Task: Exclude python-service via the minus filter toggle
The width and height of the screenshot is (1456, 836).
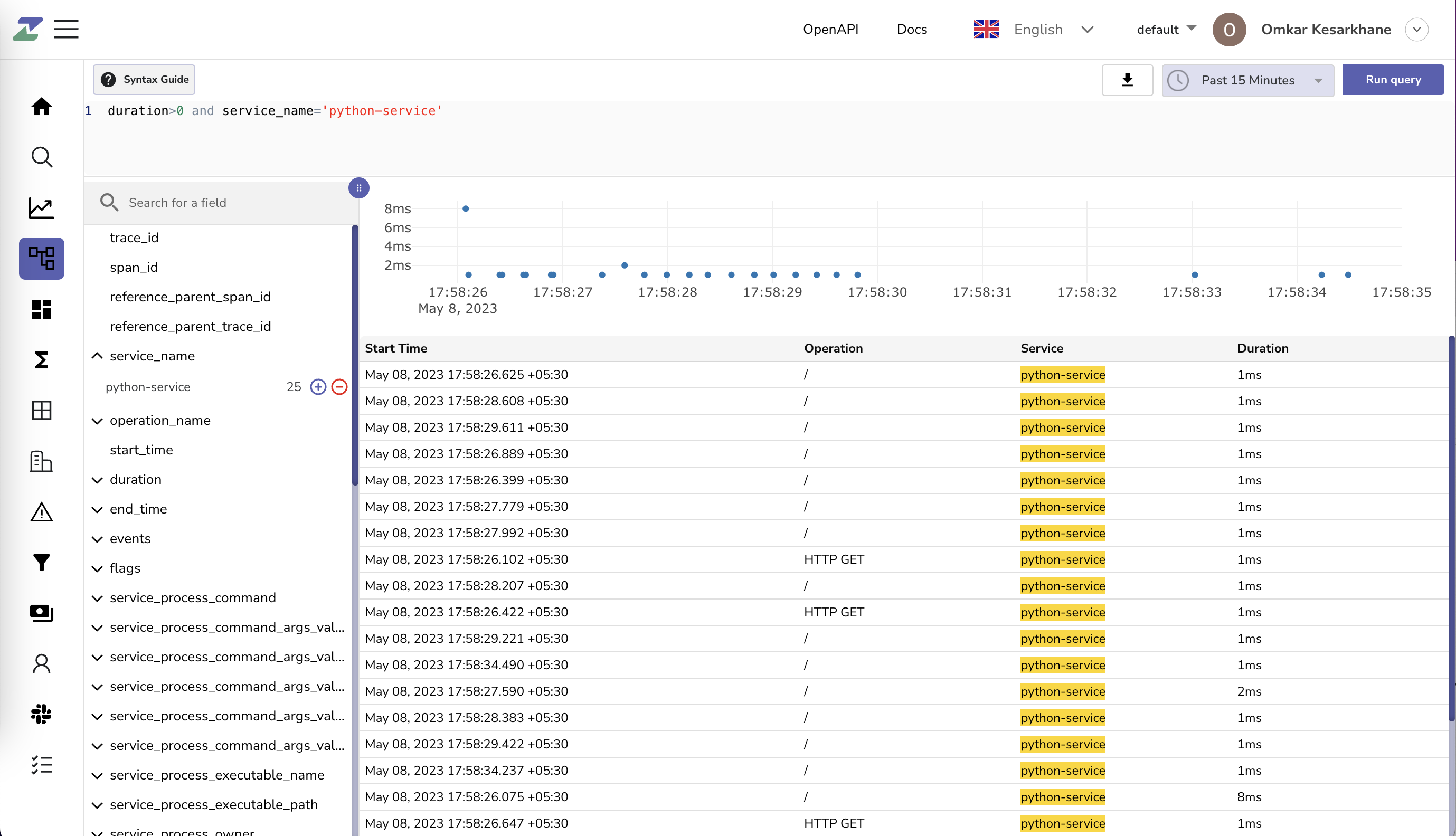Action: [339, 386]
